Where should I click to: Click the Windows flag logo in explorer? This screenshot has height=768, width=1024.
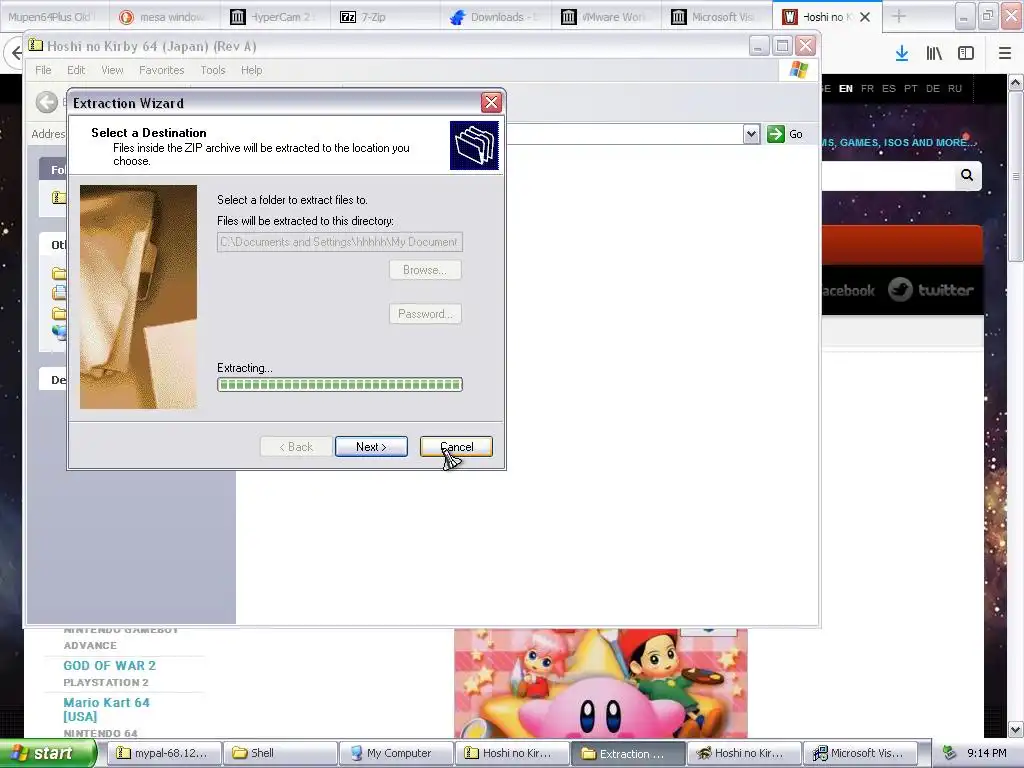click(x=798, y=70)
